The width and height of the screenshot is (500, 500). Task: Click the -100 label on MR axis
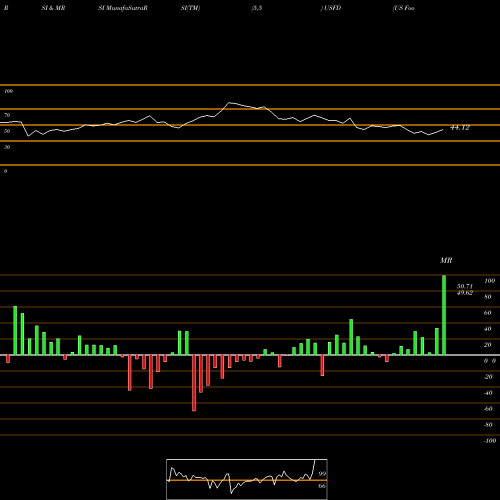coord(490,441)
